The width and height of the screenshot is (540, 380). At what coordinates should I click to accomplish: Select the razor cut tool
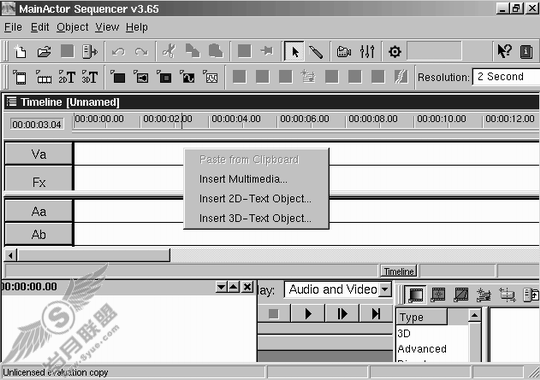point(316,52)
